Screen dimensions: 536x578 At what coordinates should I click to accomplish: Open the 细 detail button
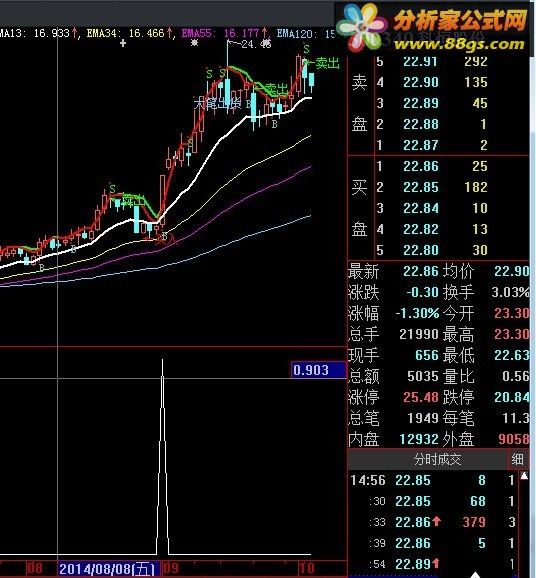point(518,459)
